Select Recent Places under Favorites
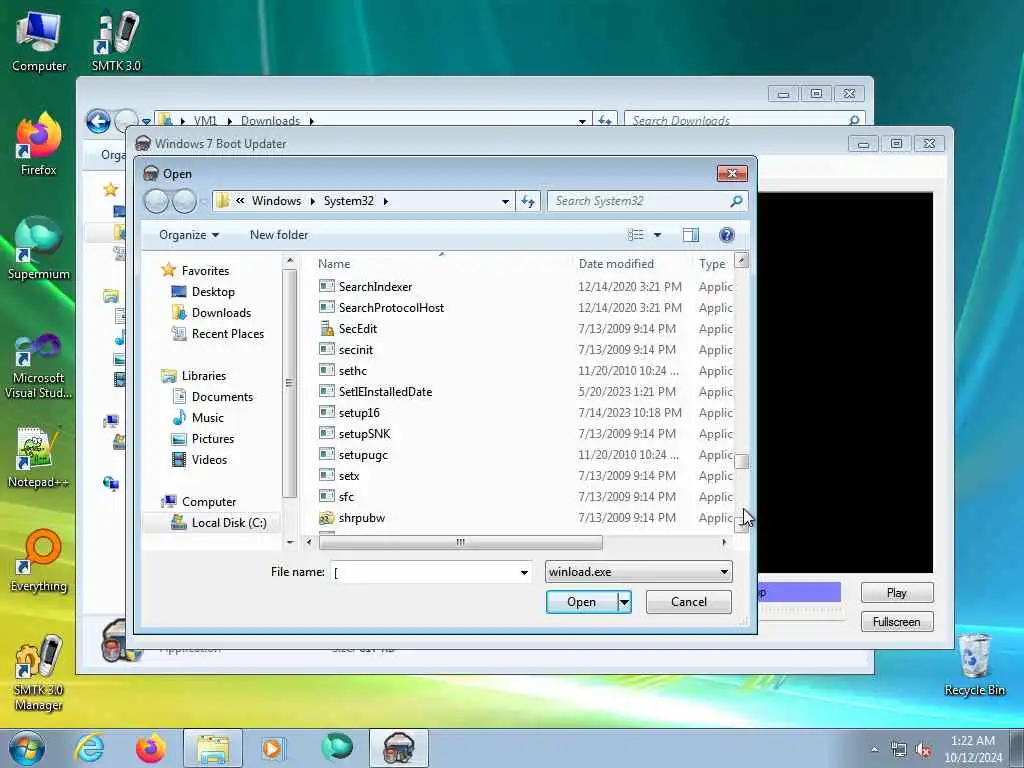The image size is (1024, 768). 227,334
